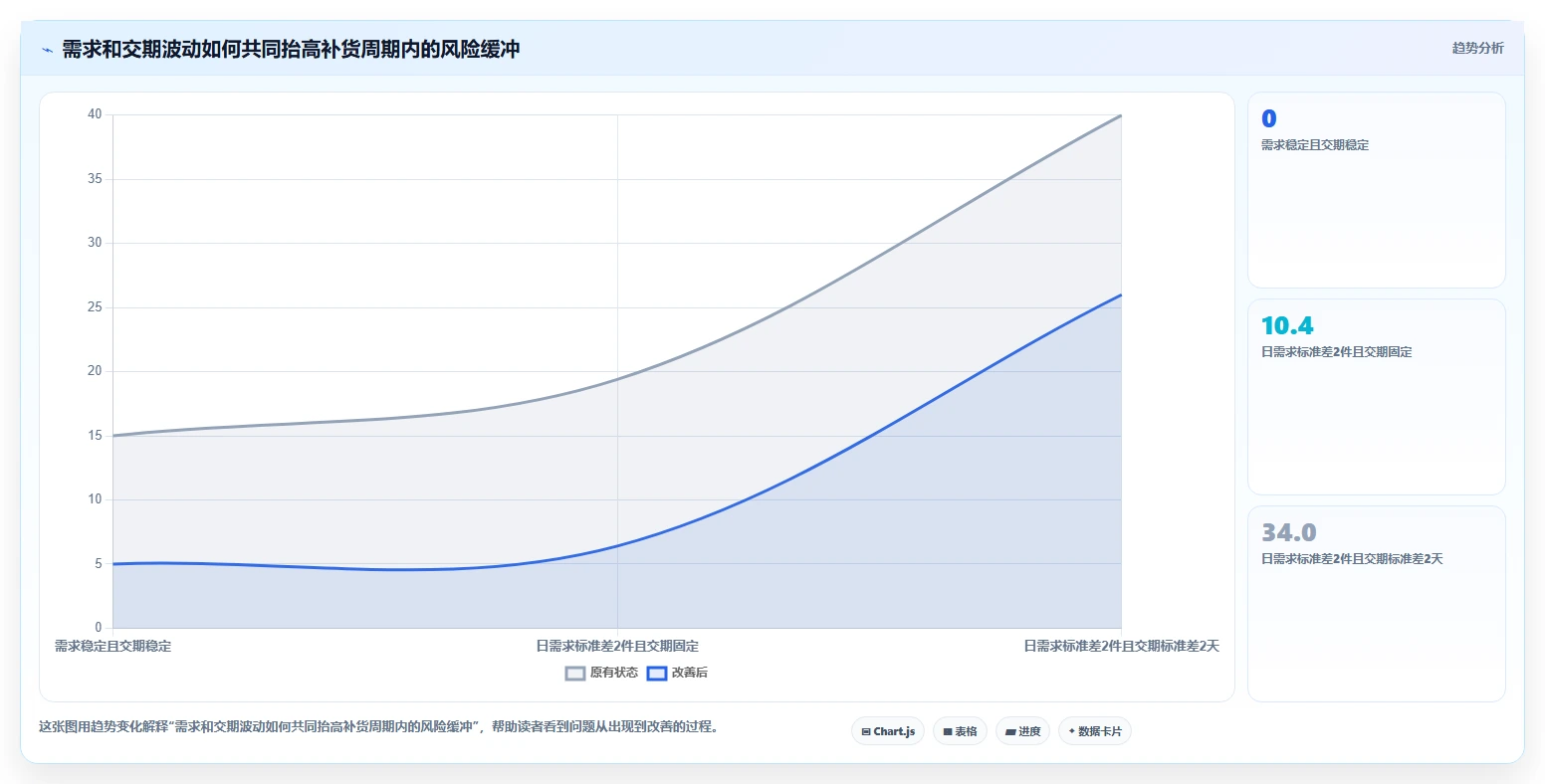Click x-axis label 日需求标准差2件且交期标准差2天
The width and height of the screenshot is (1545, 784).
tap(1121, 647)
